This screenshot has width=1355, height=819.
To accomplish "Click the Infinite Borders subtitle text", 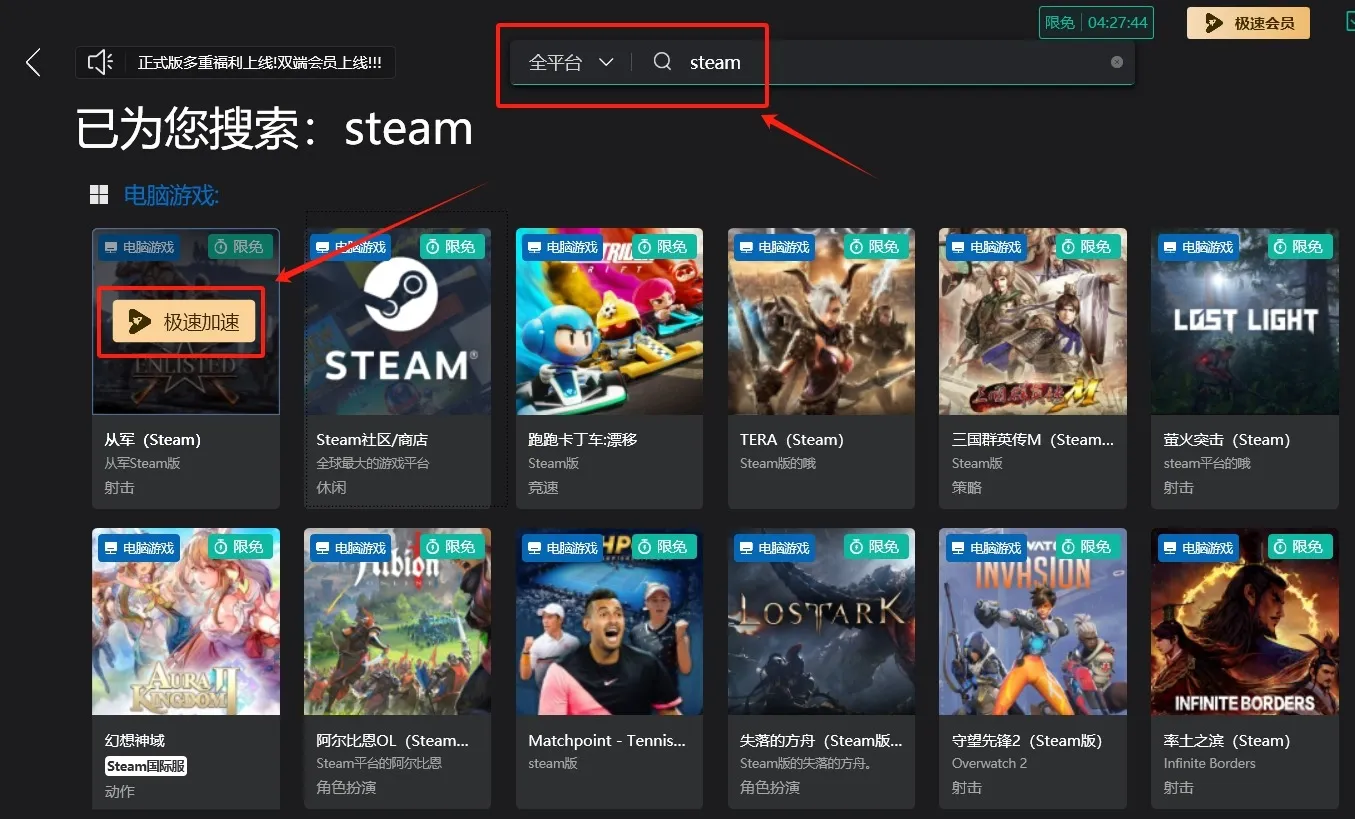I will pos(1209,763).
